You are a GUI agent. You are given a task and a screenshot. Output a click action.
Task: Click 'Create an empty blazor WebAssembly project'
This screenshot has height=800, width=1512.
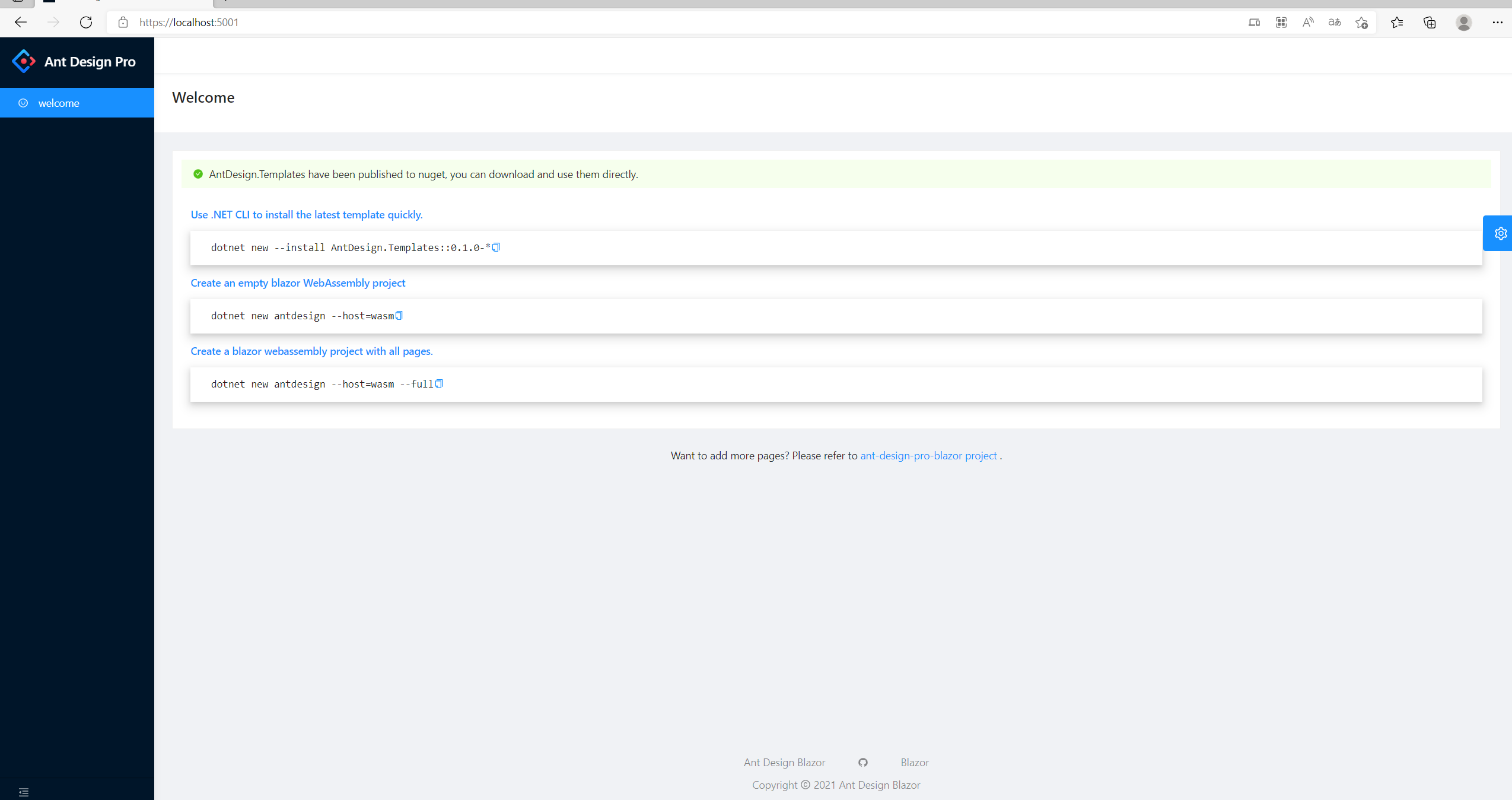[298, 283]
